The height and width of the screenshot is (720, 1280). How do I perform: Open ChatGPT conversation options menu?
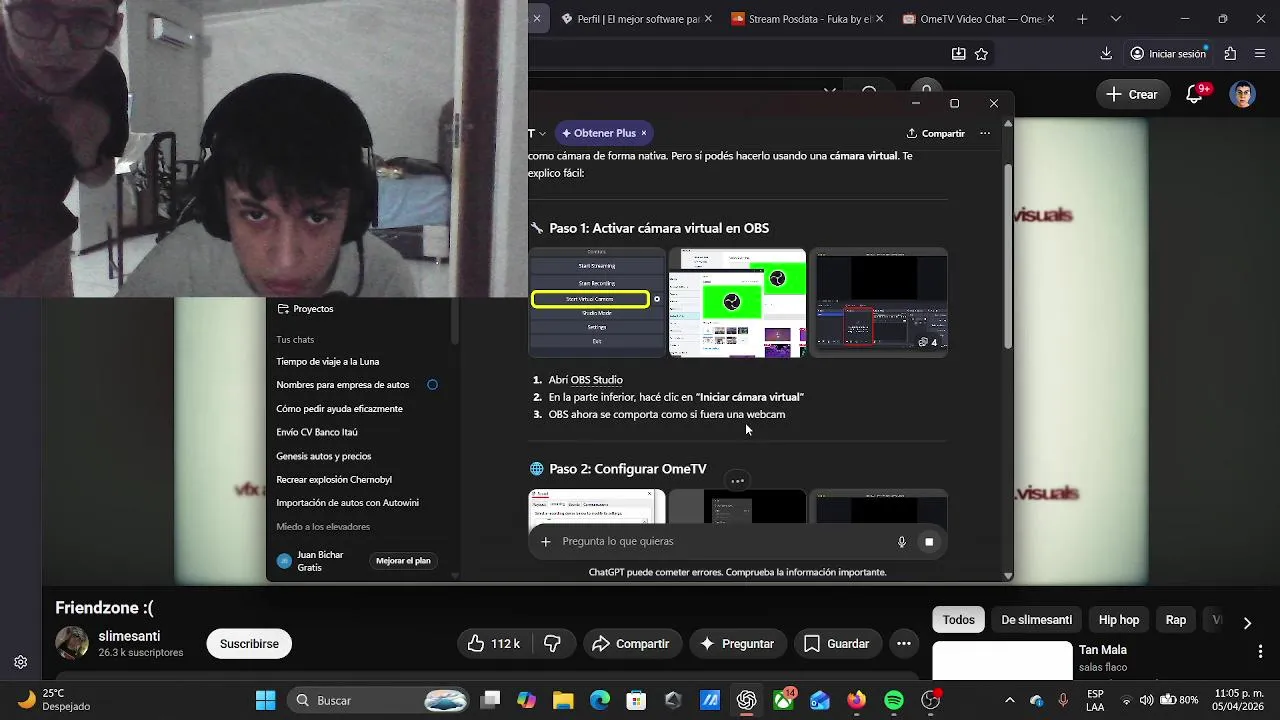pyautogui.click(x=985, y=133)
